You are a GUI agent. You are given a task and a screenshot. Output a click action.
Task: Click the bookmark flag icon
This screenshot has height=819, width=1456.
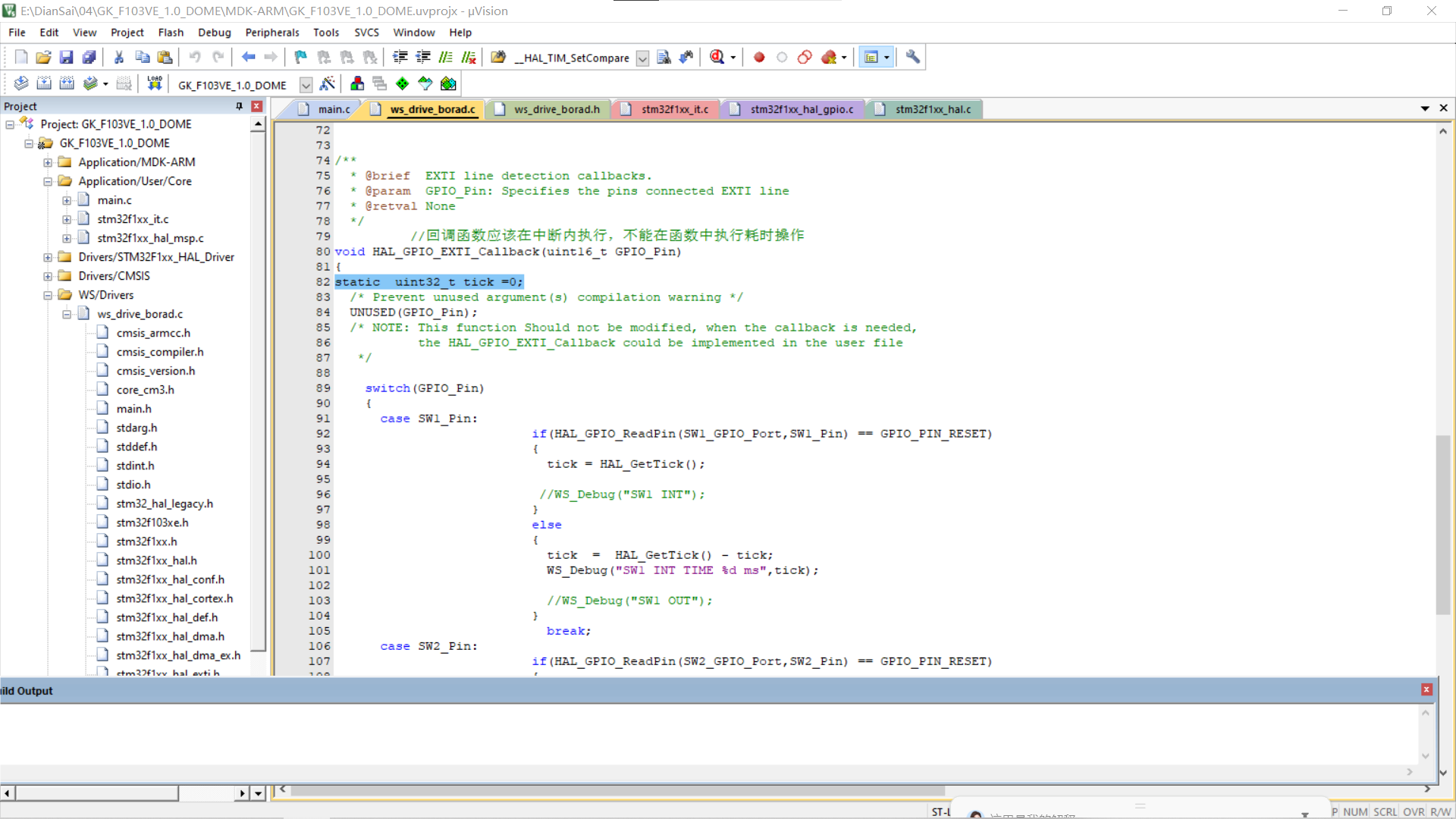(301, 57)
